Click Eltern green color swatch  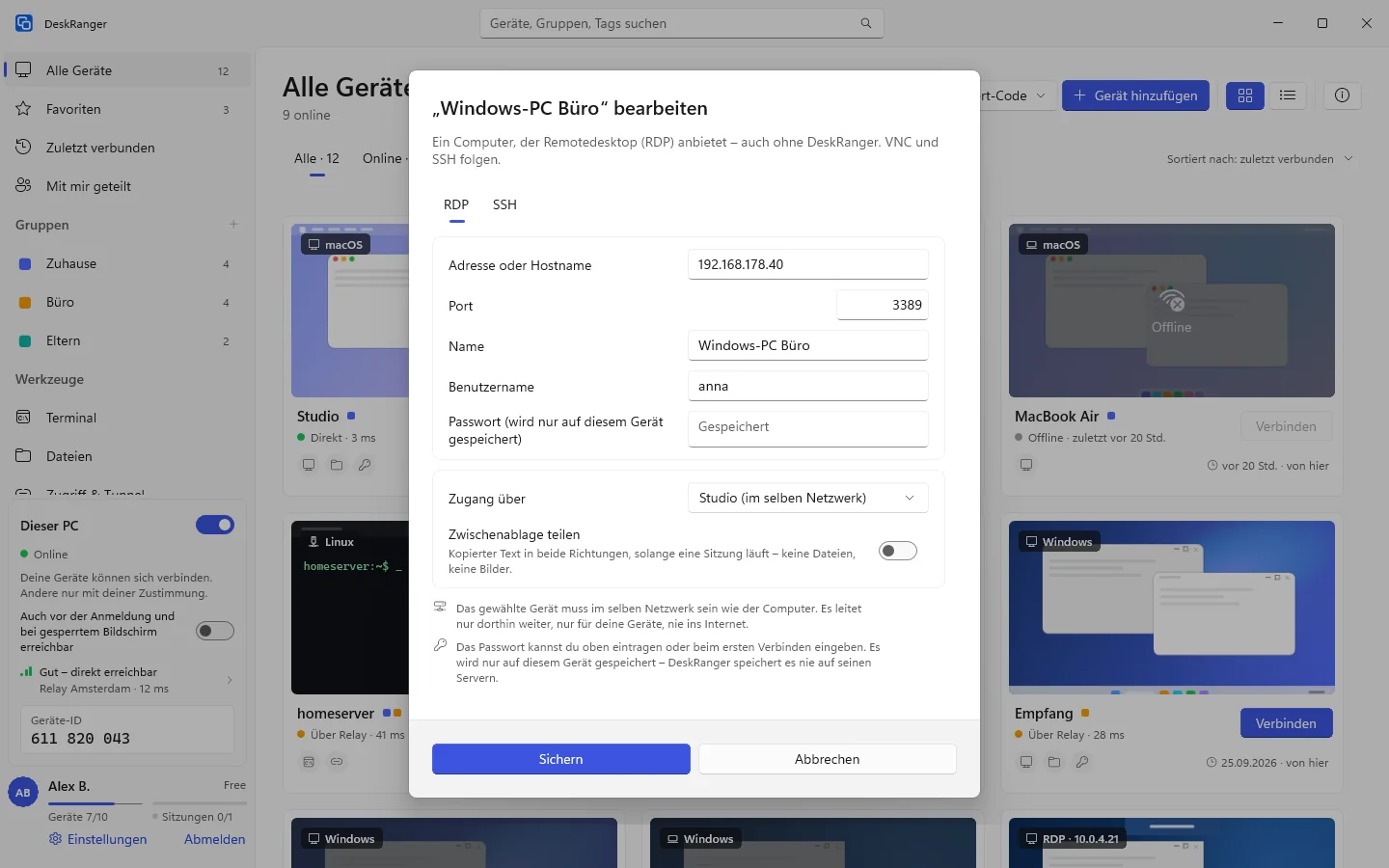pyautogui.click(x=25, y=340)
